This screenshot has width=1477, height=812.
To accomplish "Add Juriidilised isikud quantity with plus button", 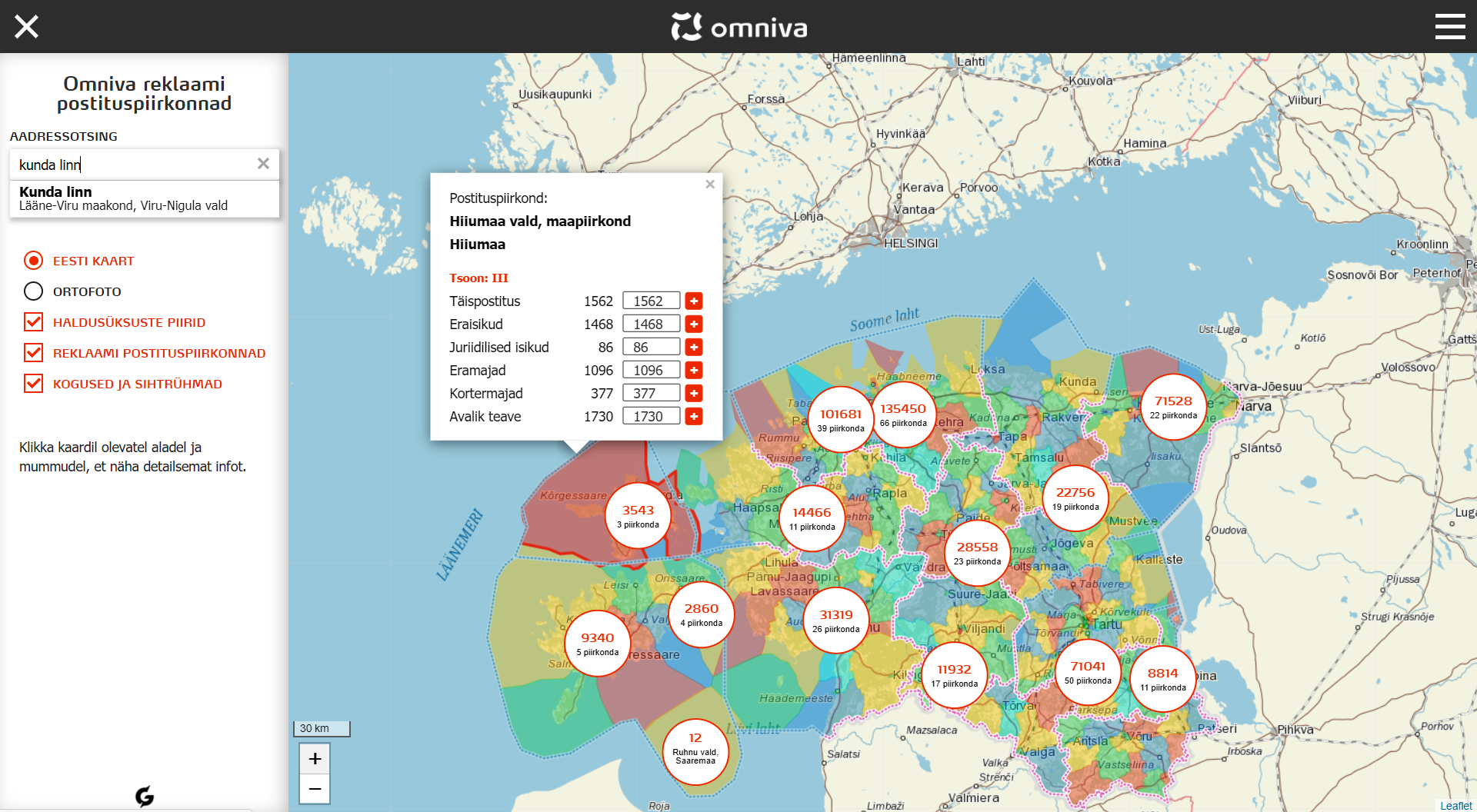I will (694, 347).
